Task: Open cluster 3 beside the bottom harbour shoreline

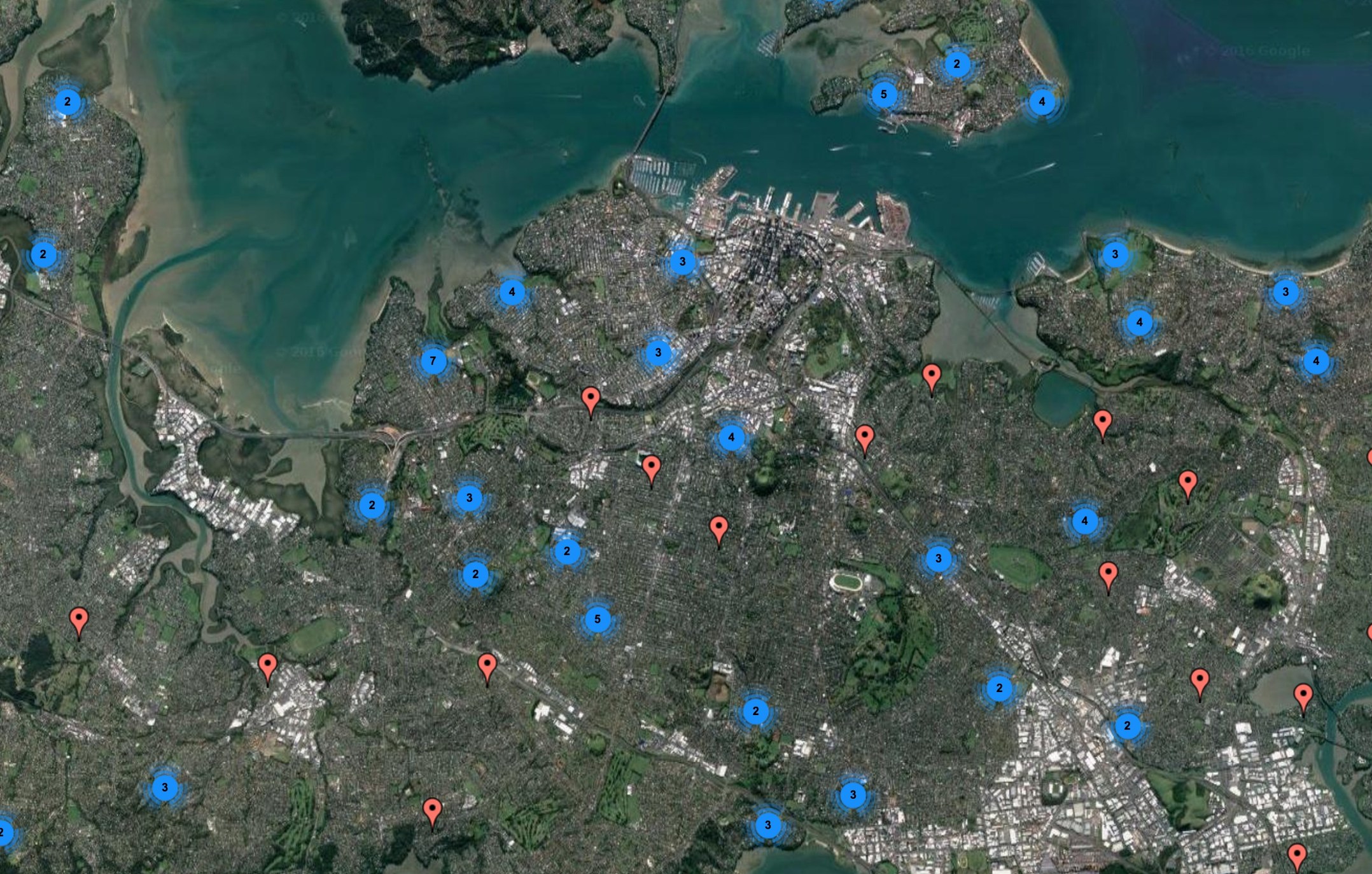Action: [x=767, y=825]
